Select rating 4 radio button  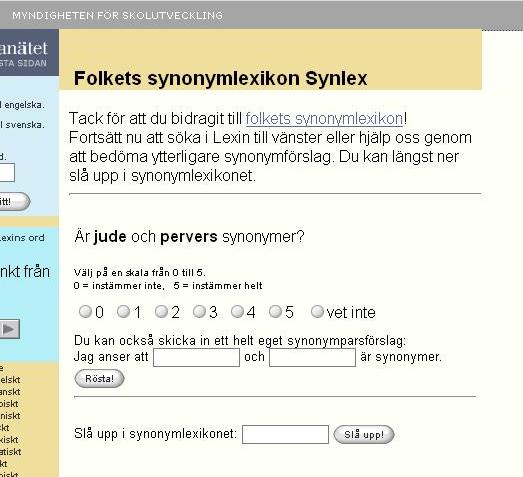[237, 312]
